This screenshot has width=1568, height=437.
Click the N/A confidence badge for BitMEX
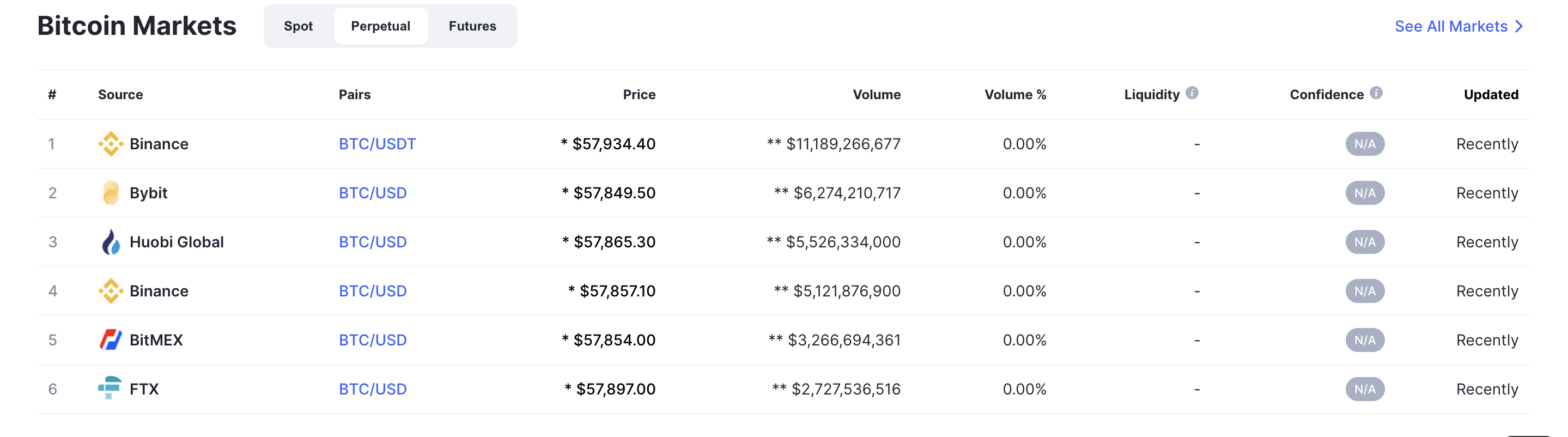(1365, 340)
